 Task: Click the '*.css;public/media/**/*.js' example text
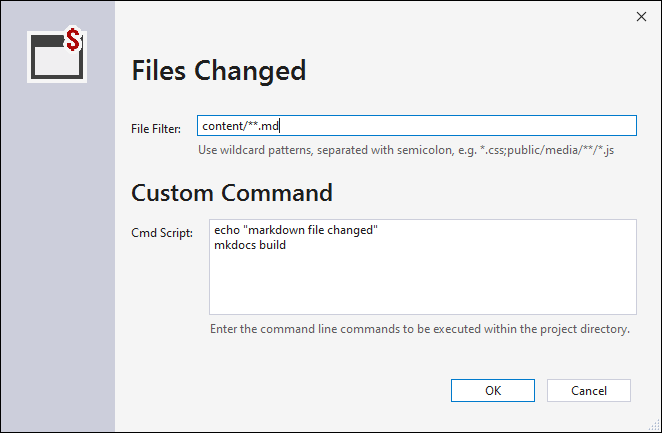coord(547,150)
